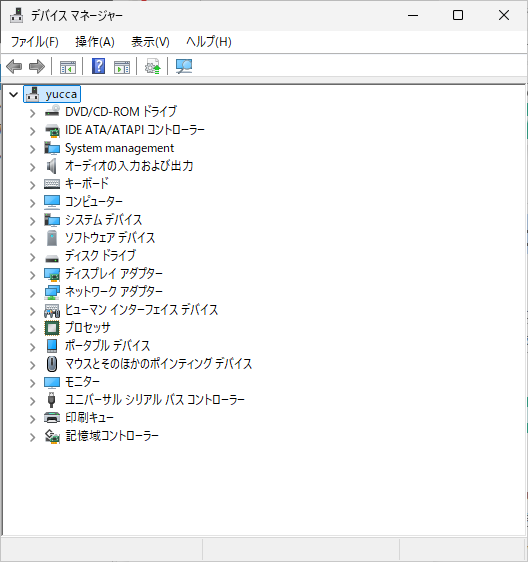Open the ファイル(F) menu
Image resolution: width=528 pixels, height=562 pixels.
[34, 42]
